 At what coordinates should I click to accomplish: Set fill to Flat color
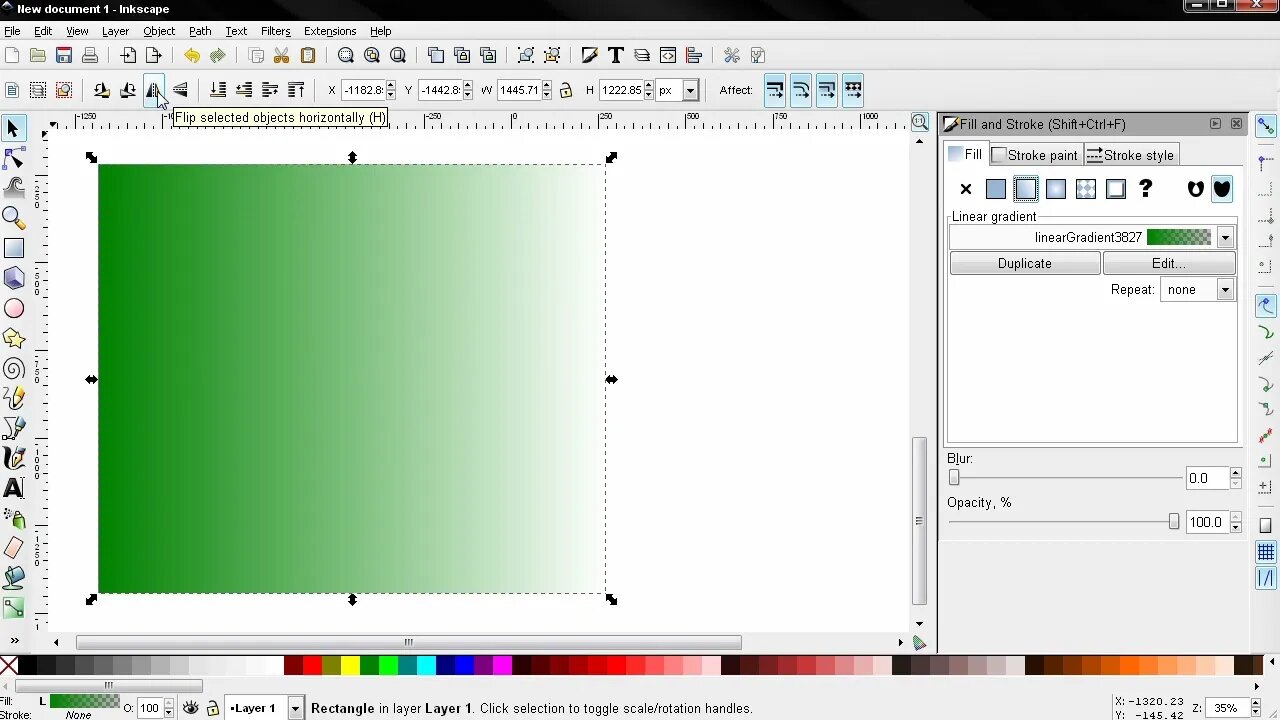click(x=996, y=189)
